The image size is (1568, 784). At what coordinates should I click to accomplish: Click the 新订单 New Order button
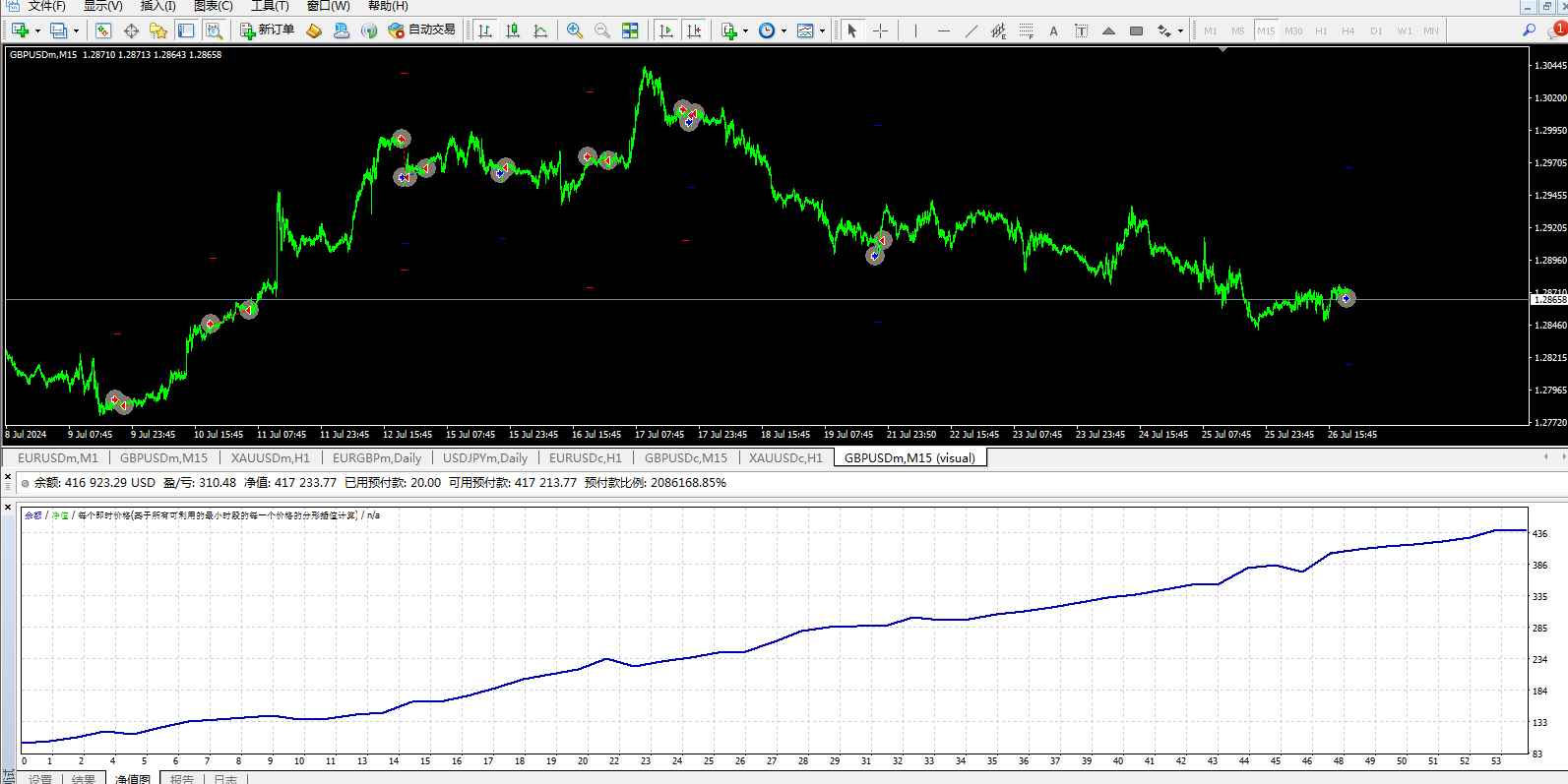[x=268, y=30]
